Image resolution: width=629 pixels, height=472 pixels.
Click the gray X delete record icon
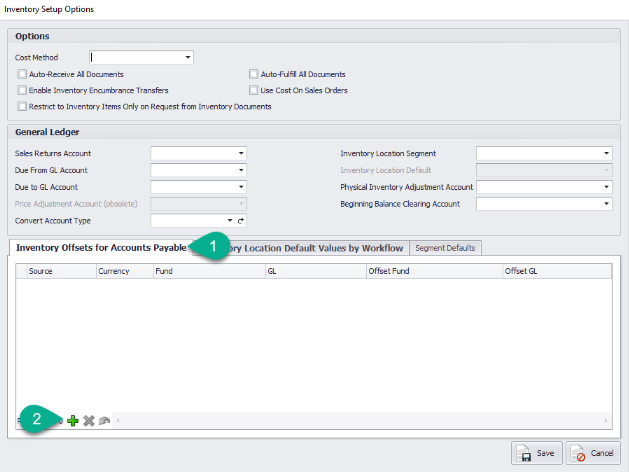click(88, 421)
